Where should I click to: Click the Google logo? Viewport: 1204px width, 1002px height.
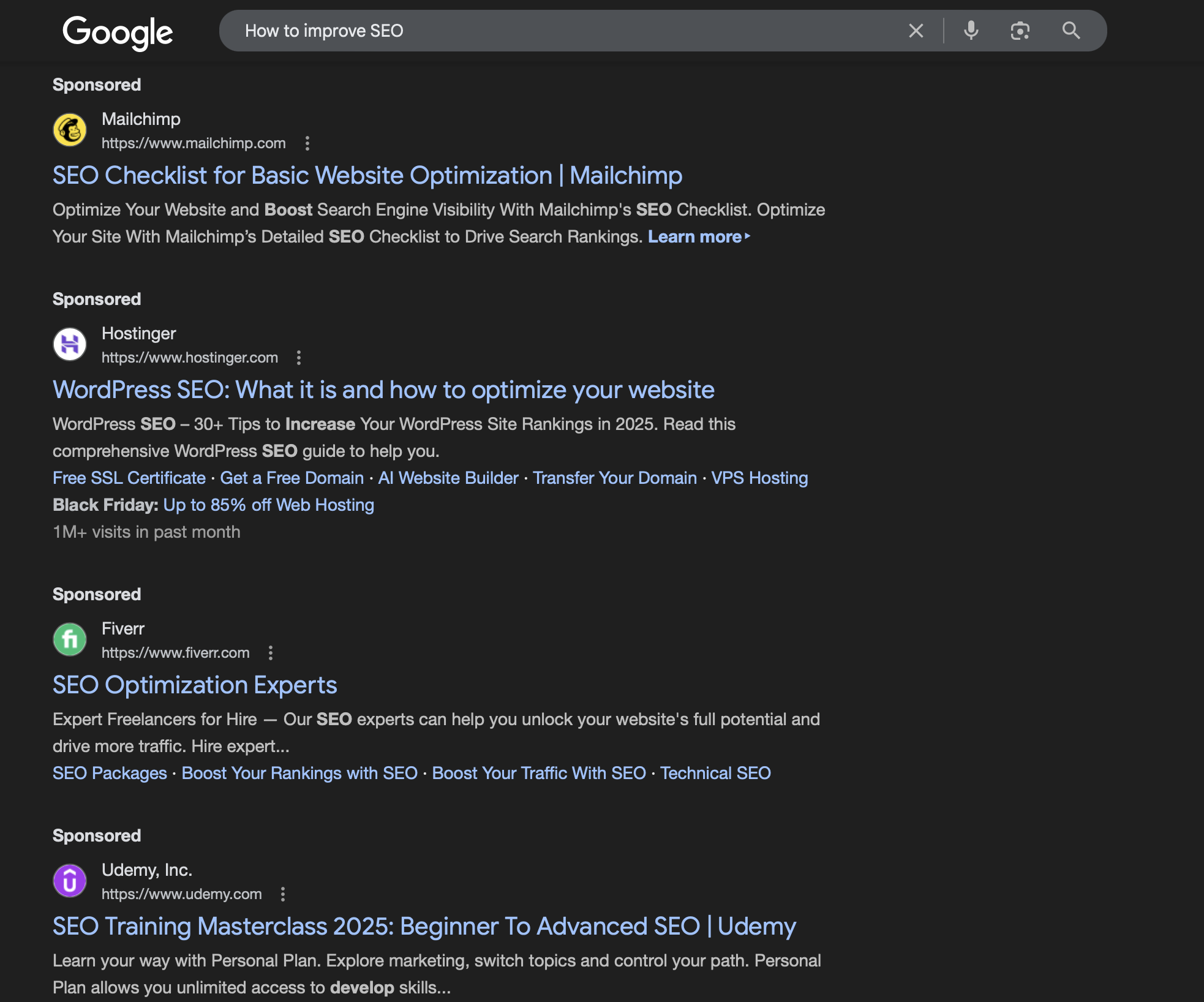[x=118, y=32]
